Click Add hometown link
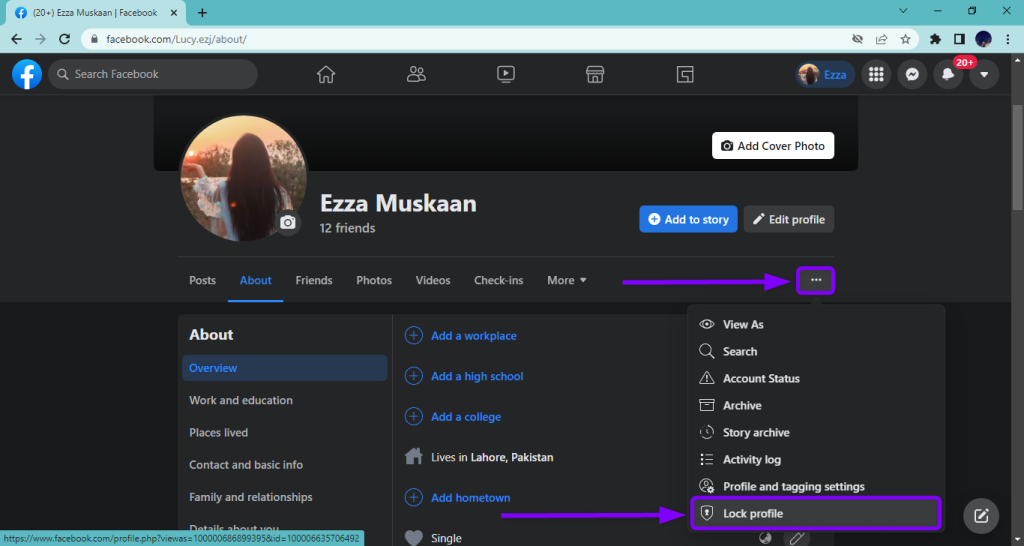Viewport: 1024px width, 546px height. pos(470,498)
